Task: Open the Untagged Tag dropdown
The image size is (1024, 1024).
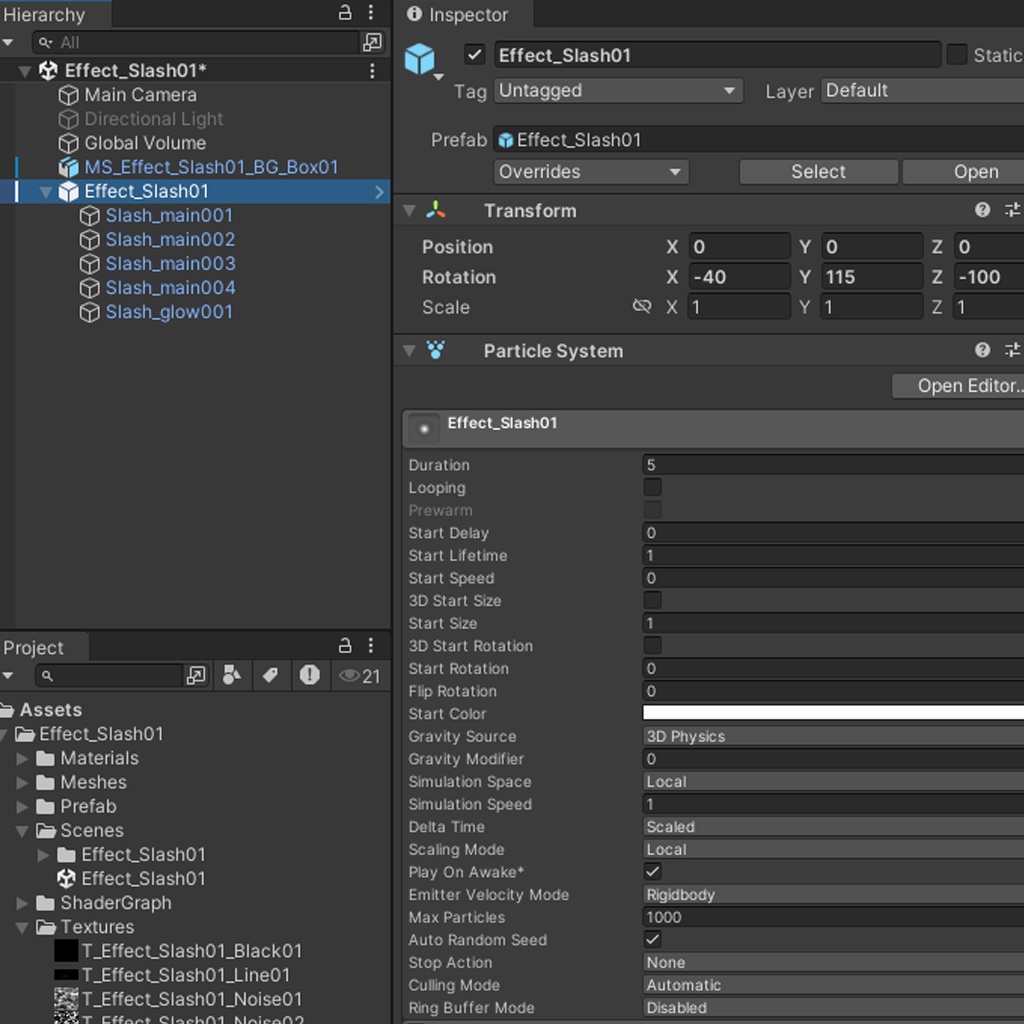Action: 617,90
